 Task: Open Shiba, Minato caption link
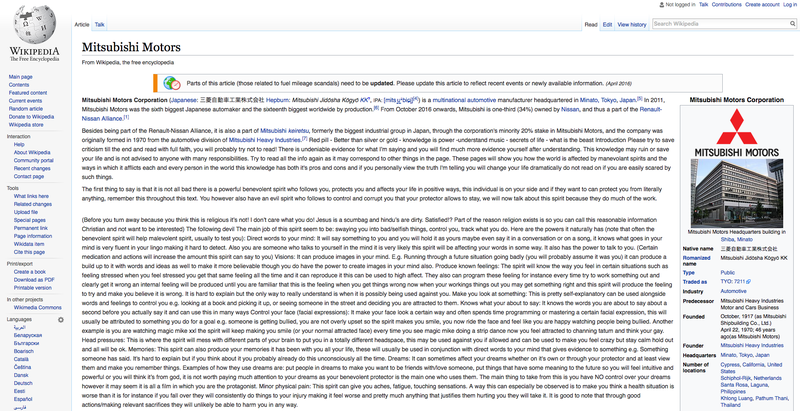coord(736,239)
